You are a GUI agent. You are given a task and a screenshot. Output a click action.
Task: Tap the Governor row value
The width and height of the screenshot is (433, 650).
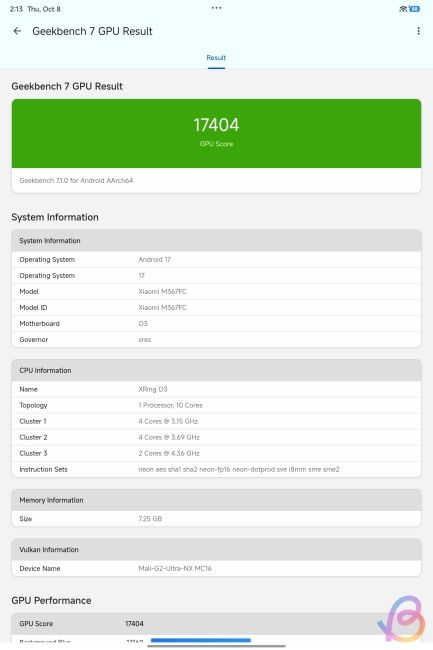click(145, 340)
